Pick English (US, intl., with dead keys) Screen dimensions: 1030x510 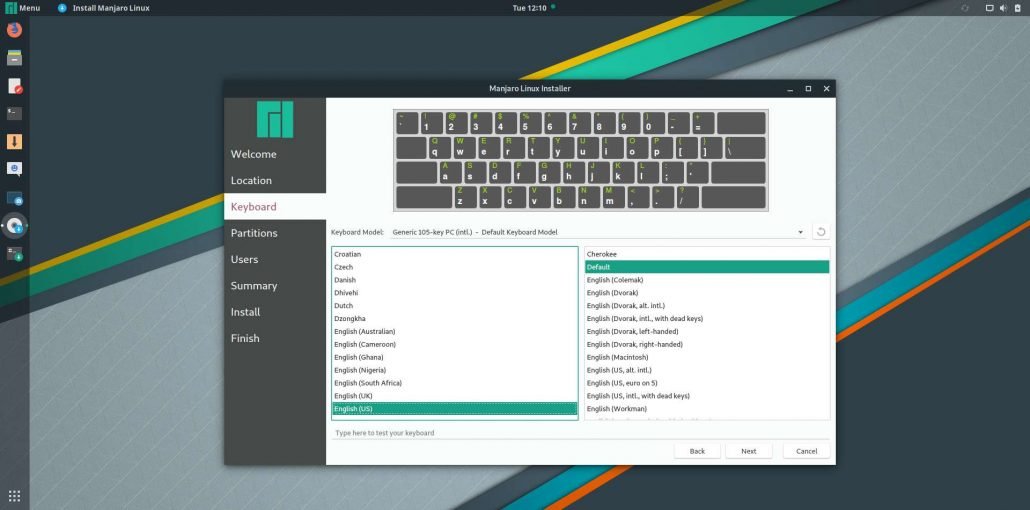[x=707, y=396]
